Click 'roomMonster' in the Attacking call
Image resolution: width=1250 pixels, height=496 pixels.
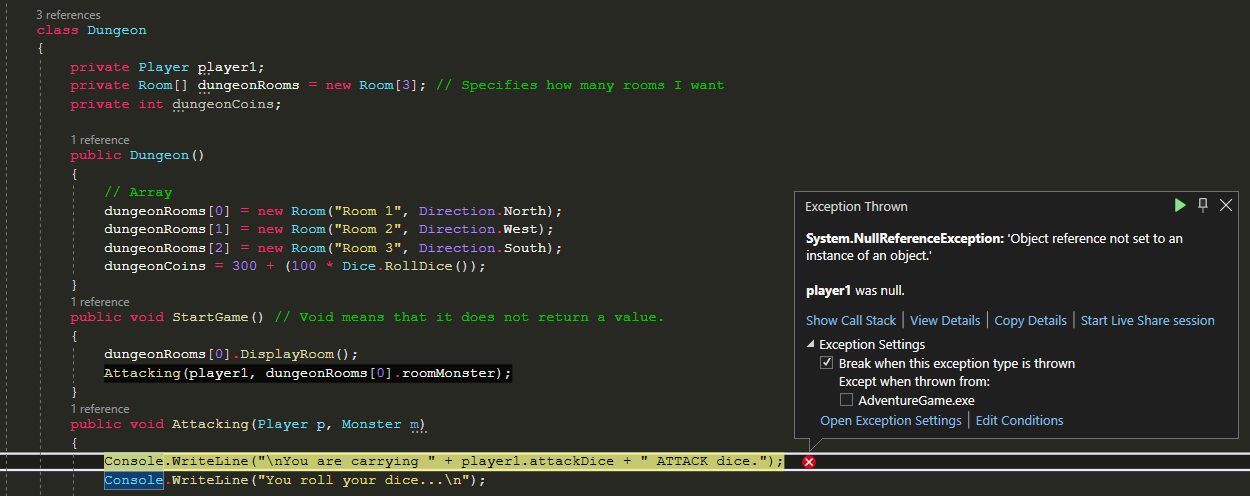(452, 373)
